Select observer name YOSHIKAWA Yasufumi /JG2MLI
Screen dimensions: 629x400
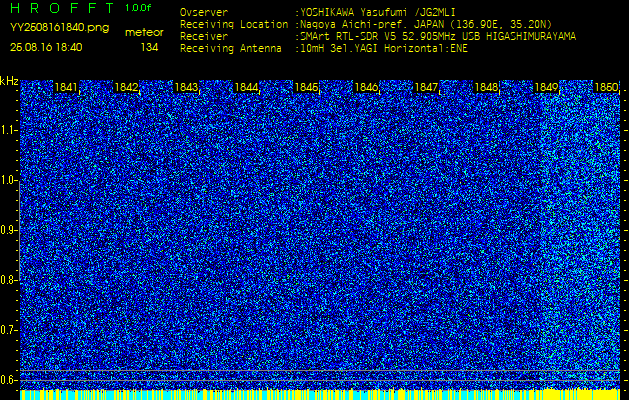[x=377, y=12]
